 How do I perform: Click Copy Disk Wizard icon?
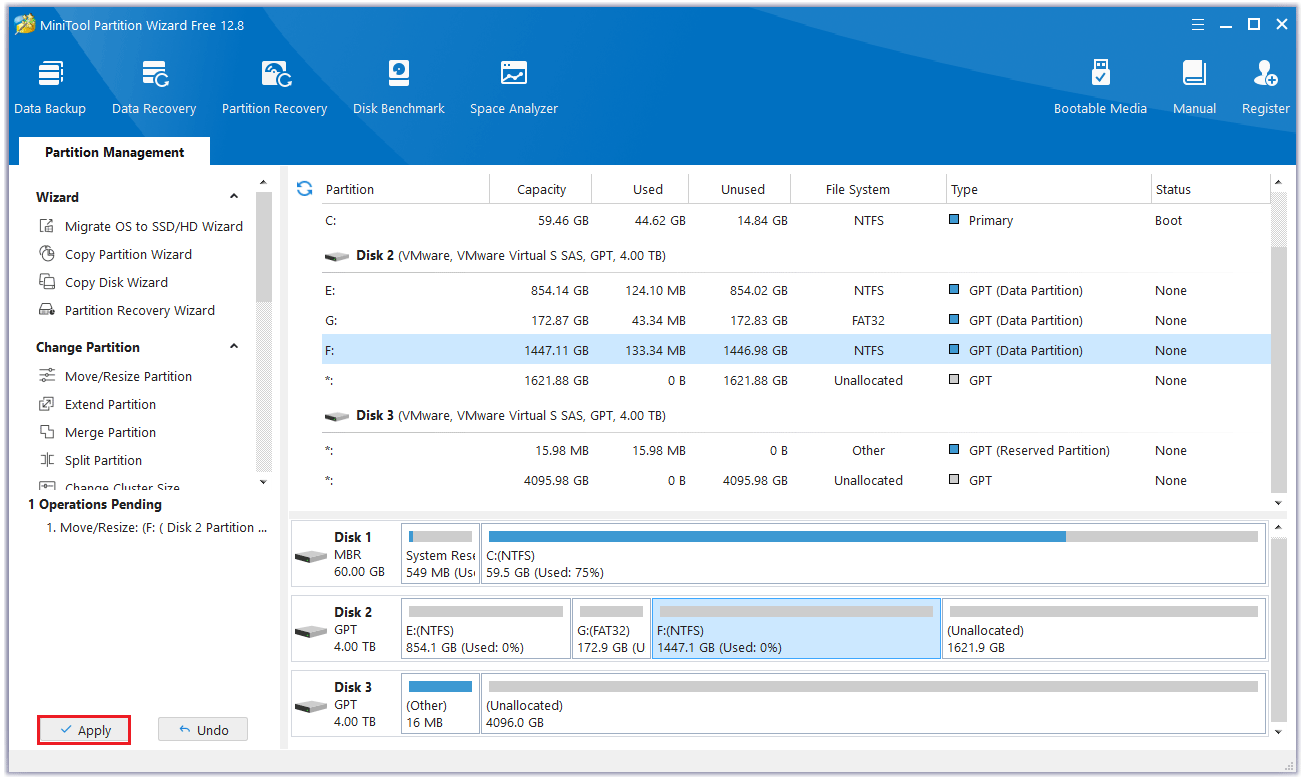coord(46,282)
